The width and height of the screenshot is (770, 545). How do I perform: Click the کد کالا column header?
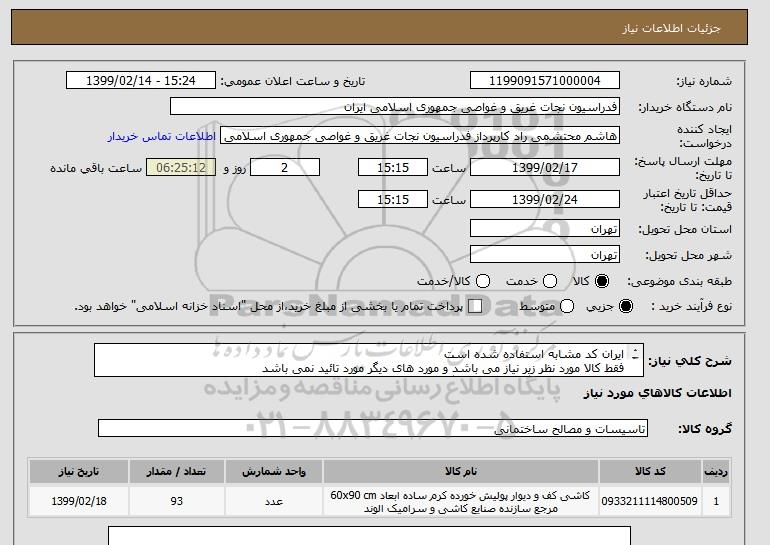point(650,471)
